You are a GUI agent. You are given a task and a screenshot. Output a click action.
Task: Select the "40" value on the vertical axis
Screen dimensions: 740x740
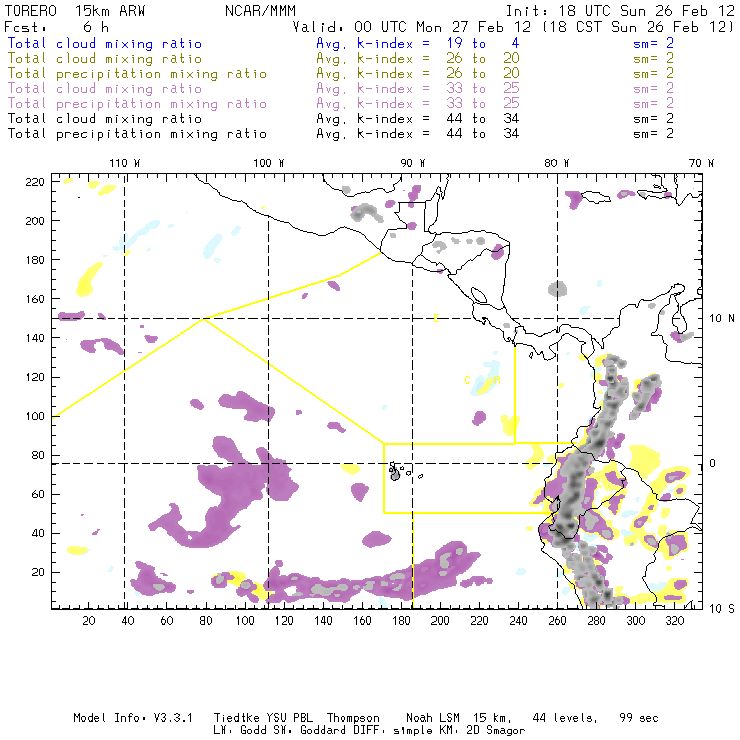[39, 533]
